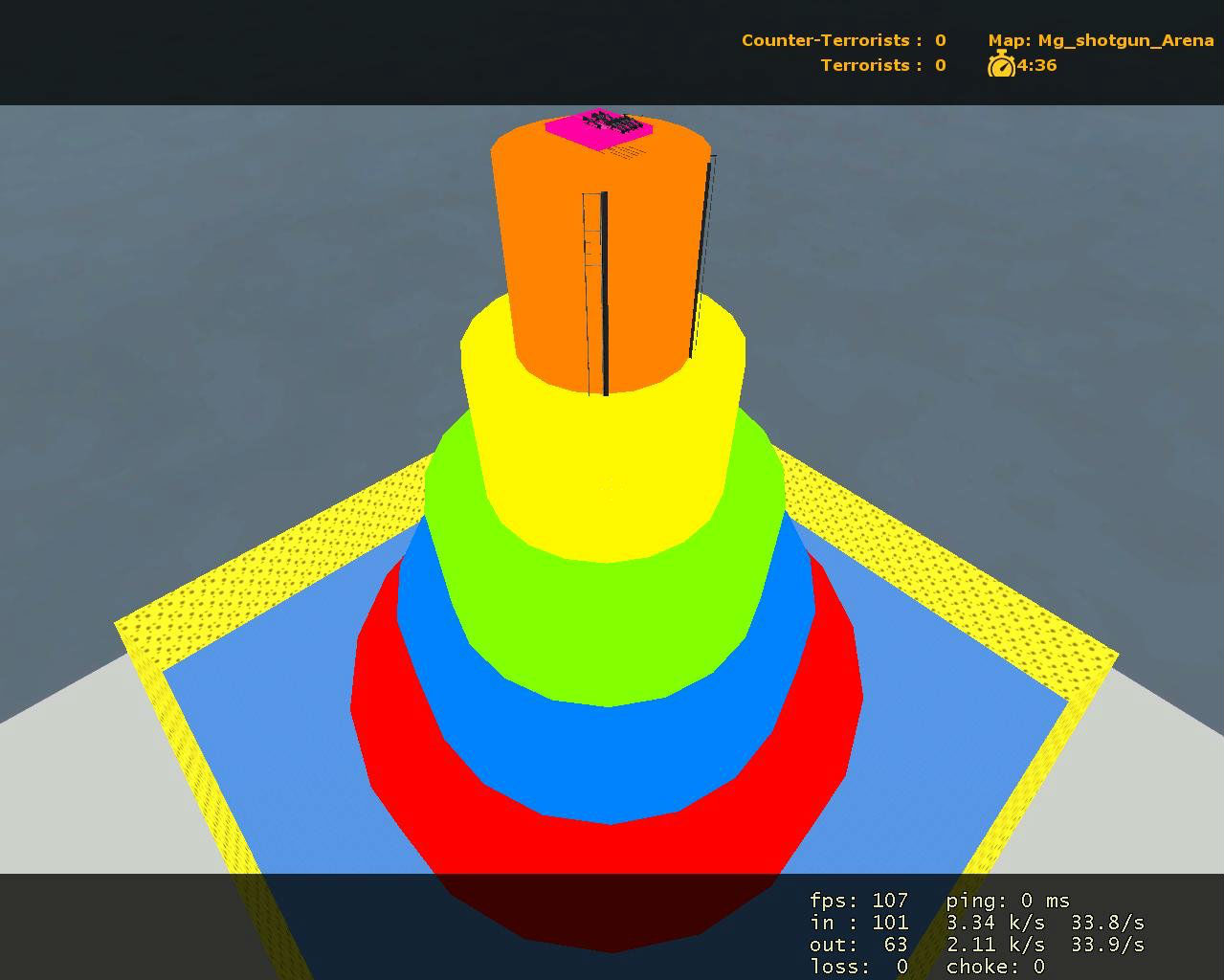Click the 'loss: 0' readout

coord(858,967)
